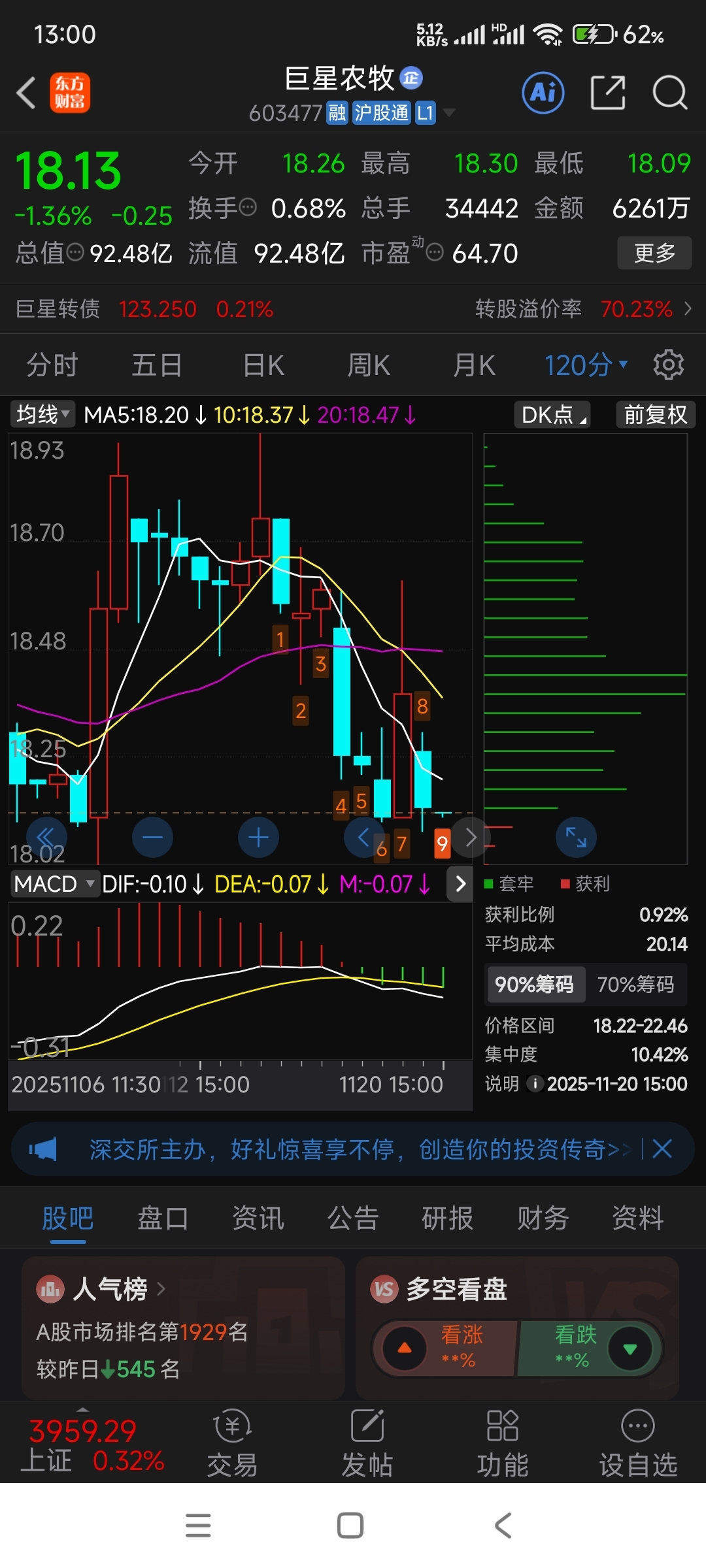Move chart one step right
Screen dimensions: 706x1568
point(470,837)
